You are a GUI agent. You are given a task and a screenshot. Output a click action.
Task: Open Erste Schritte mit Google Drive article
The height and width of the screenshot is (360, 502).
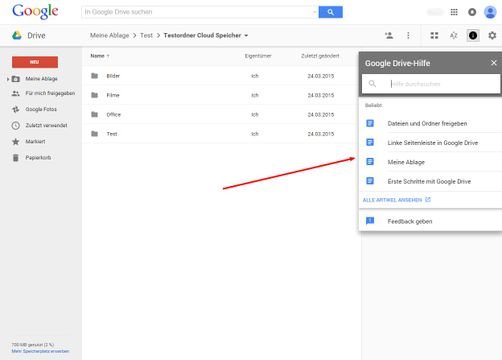tap(429, 181)
